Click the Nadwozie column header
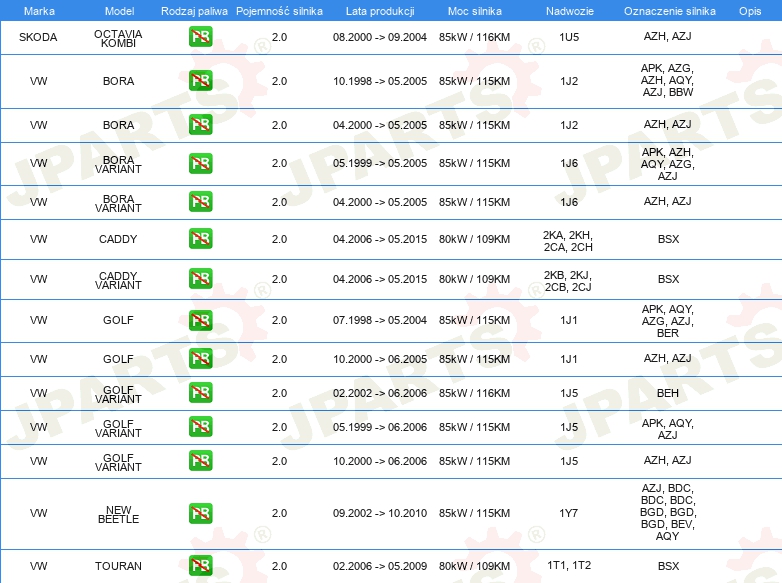This screenshot has width=782, height=583. pyautogui.click(x=570, y=11)
